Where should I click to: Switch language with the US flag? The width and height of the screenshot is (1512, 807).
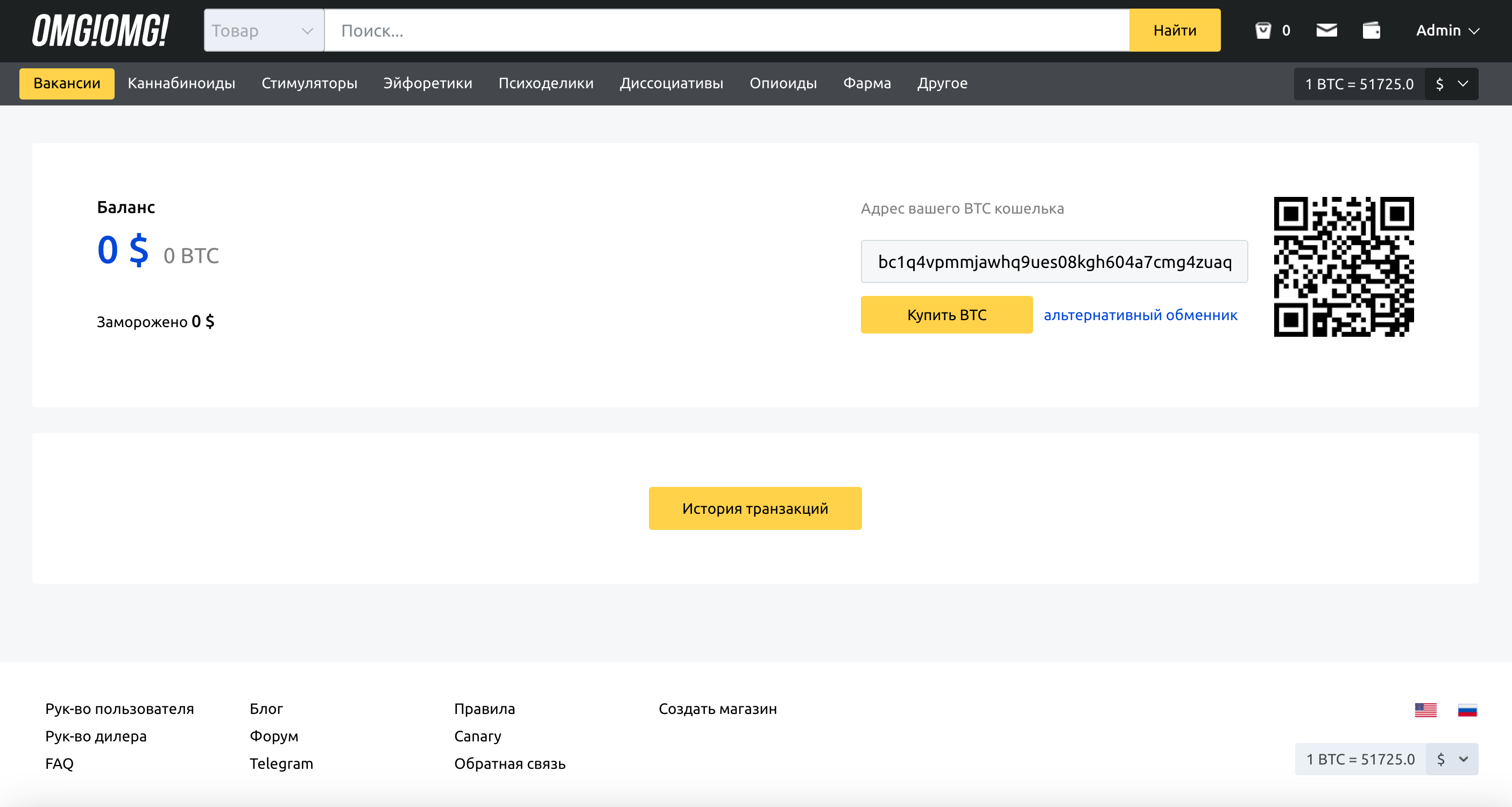(x=1425, y=710)
